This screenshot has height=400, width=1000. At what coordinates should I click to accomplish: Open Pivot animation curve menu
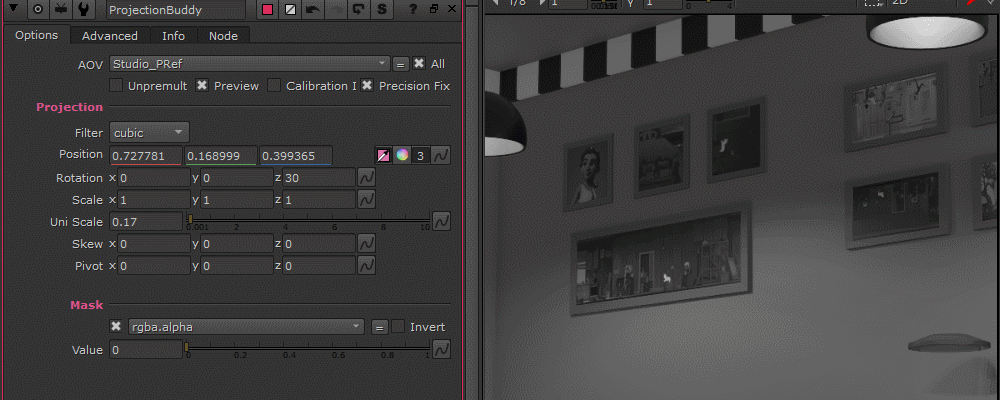pyautogui.click(x=367, y=265)
